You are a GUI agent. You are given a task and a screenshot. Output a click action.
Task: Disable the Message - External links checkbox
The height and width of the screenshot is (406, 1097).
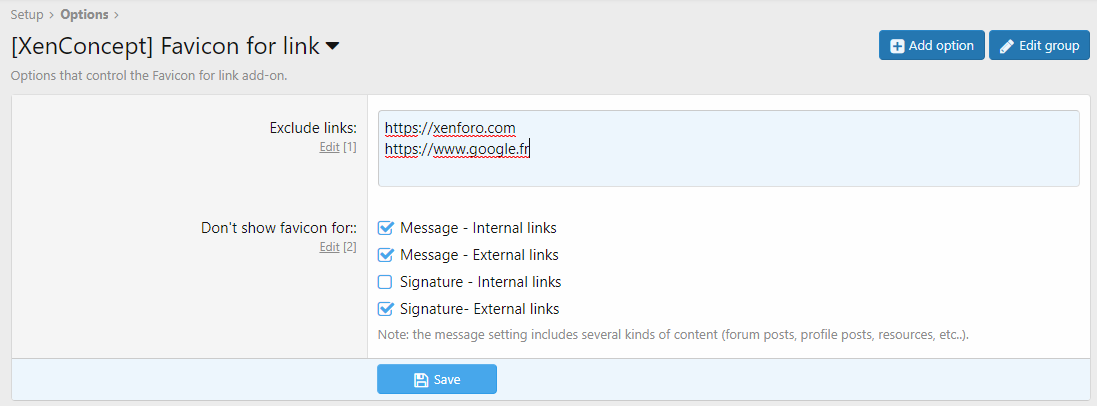tap(385, 255)
